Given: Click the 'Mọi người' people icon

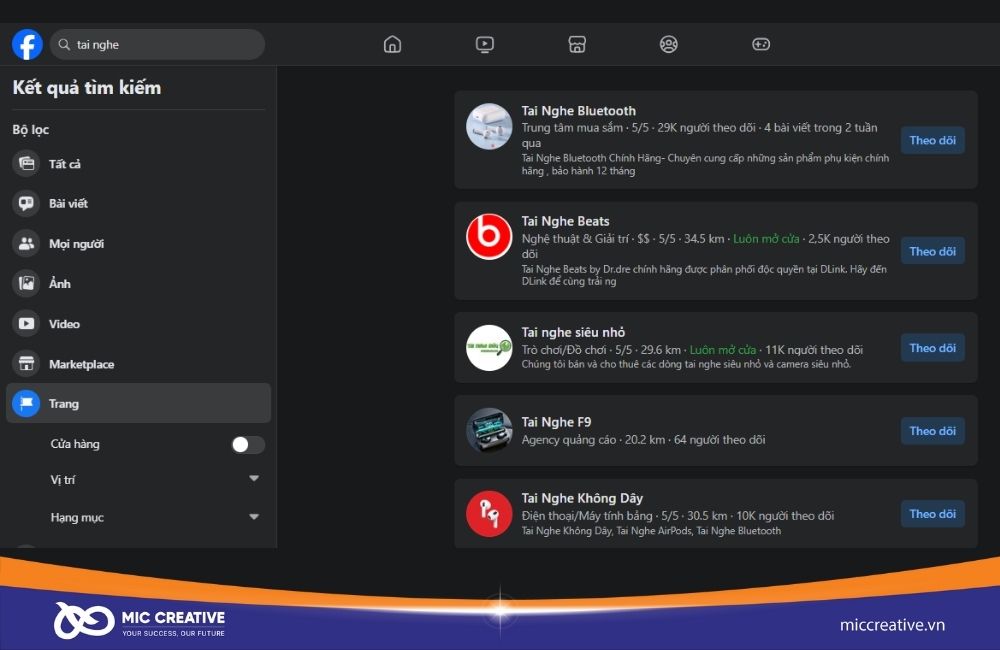Looking at the screenshot, I should pyautogui.click(x=26, y=244).
